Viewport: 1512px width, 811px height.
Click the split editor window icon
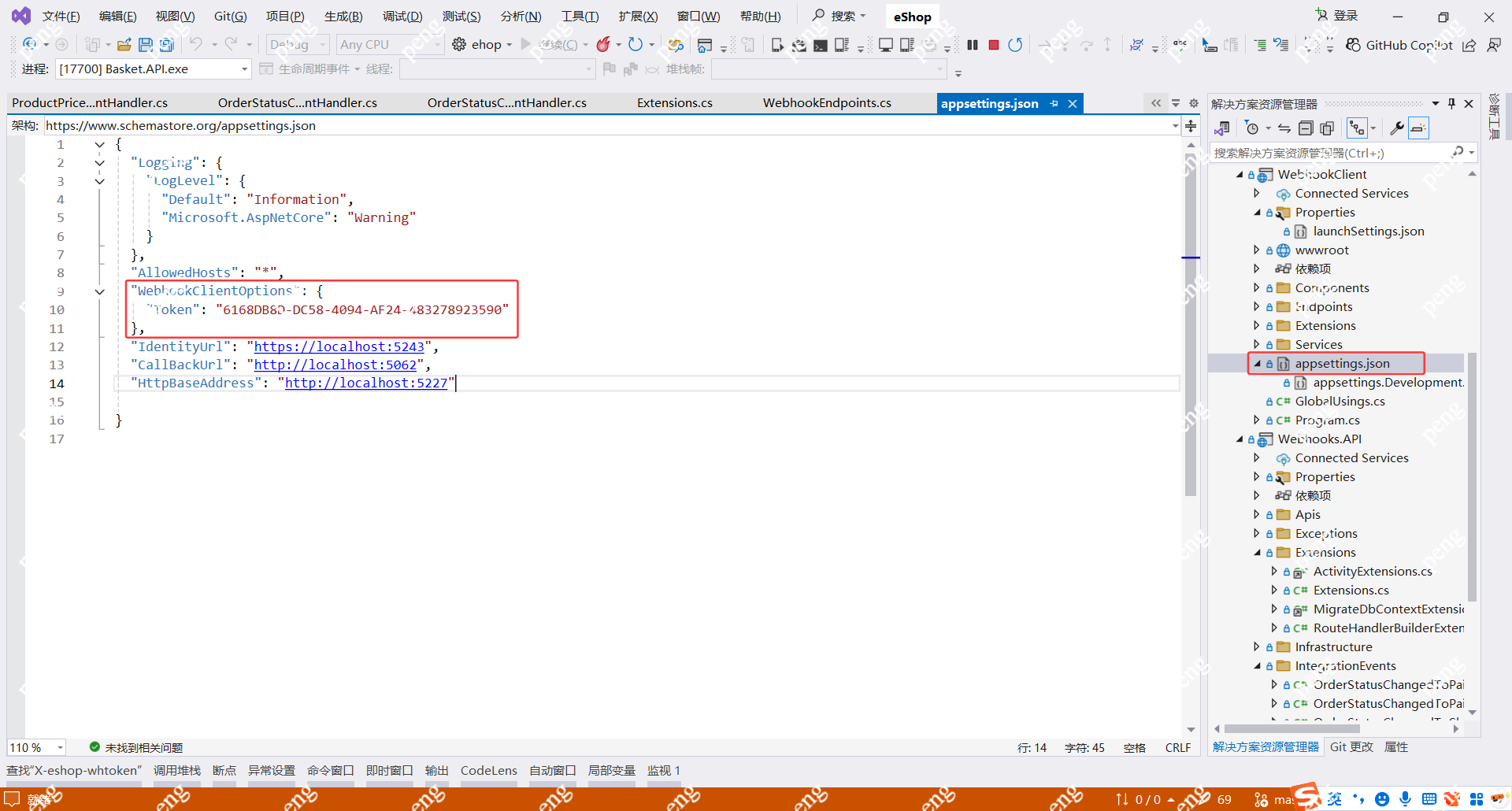pyautogui.click(x=1191, y=126)
